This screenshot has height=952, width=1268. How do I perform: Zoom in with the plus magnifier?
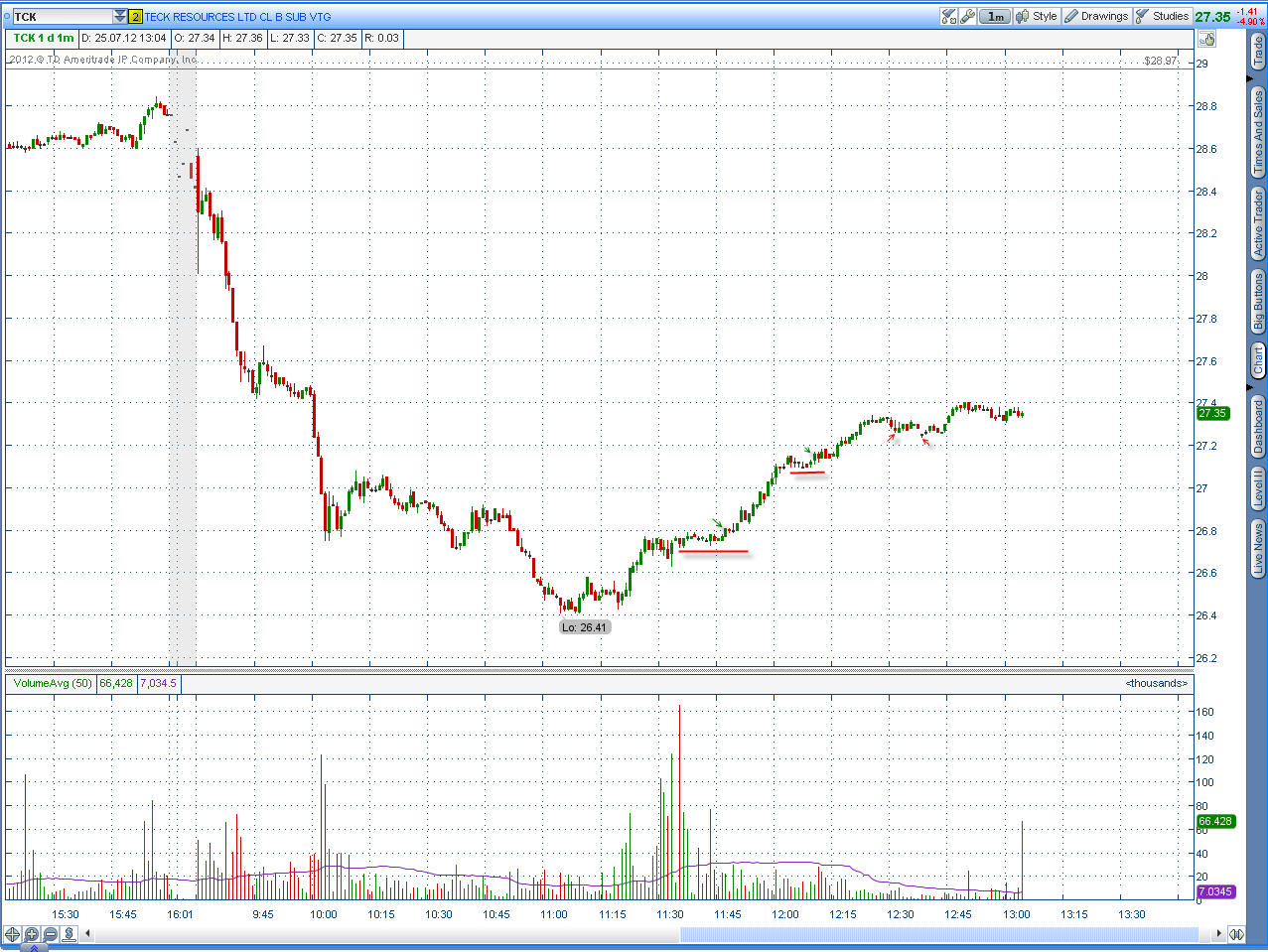32,934
